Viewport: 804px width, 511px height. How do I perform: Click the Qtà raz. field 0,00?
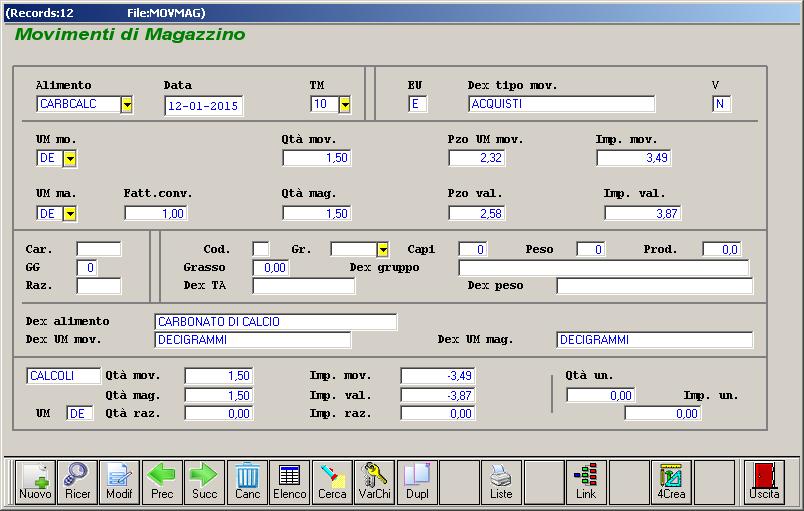pos(219,414)
